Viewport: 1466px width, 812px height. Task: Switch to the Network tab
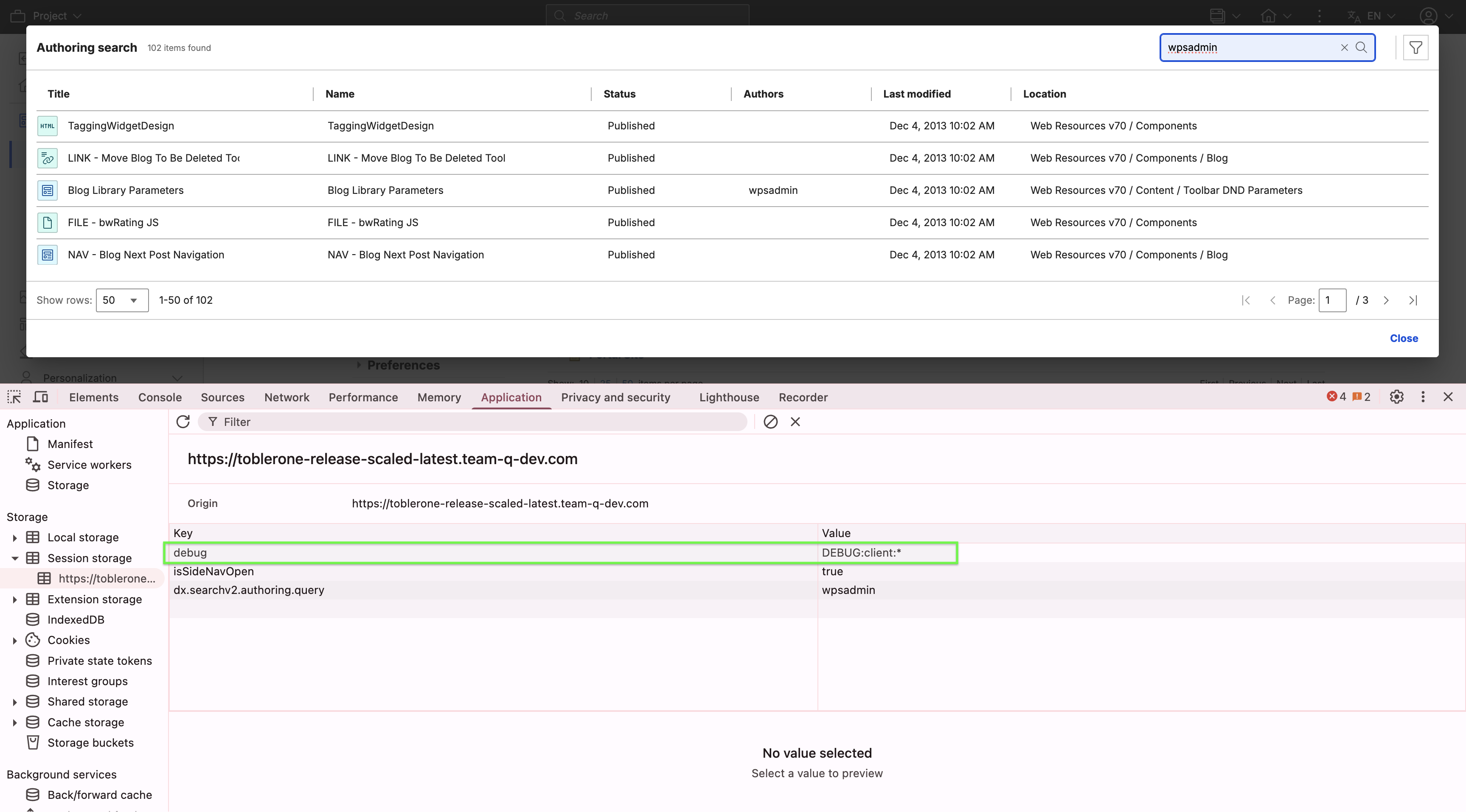click(286, 397)
